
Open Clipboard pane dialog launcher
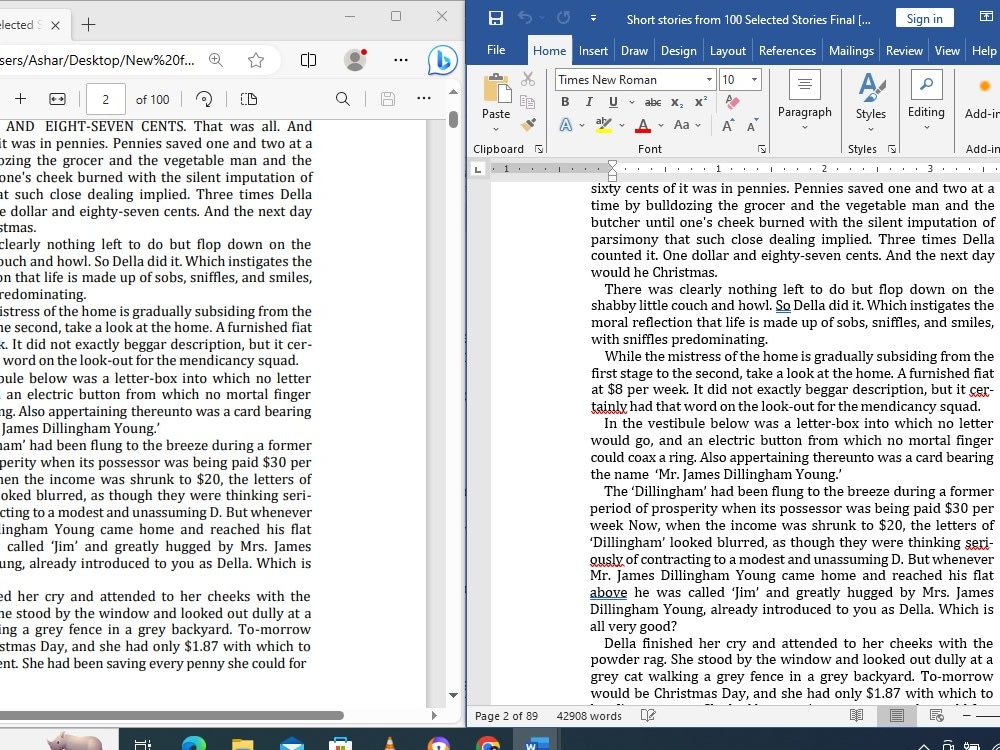click(x=539, y=149)
